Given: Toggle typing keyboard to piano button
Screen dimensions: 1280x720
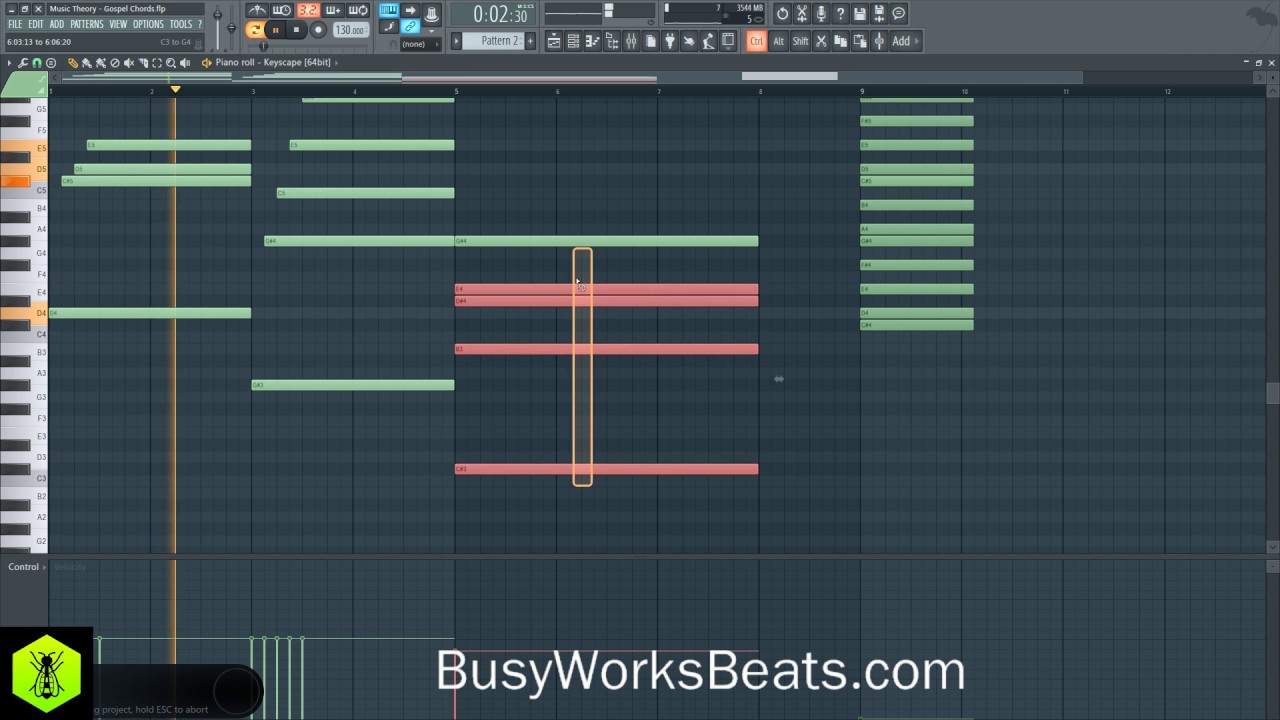Looking at the screenshot, I should pos(389,11).
